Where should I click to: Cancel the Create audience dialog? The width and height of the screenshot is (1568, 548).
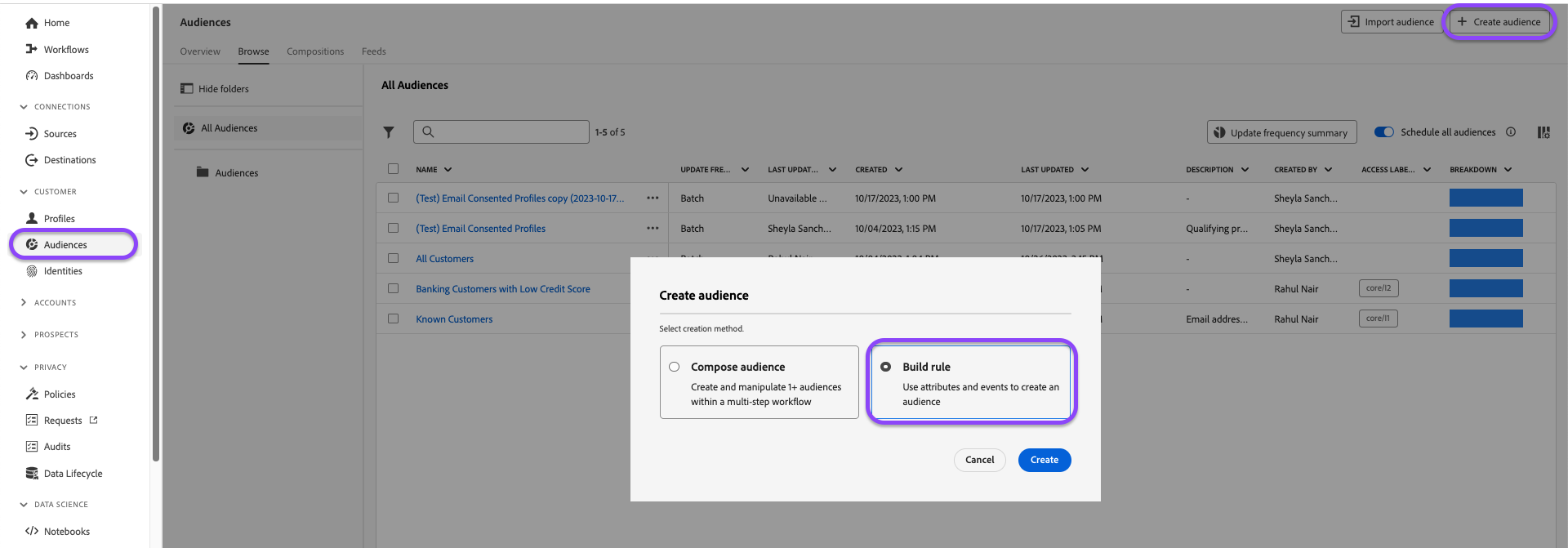(x=980, y=460)
